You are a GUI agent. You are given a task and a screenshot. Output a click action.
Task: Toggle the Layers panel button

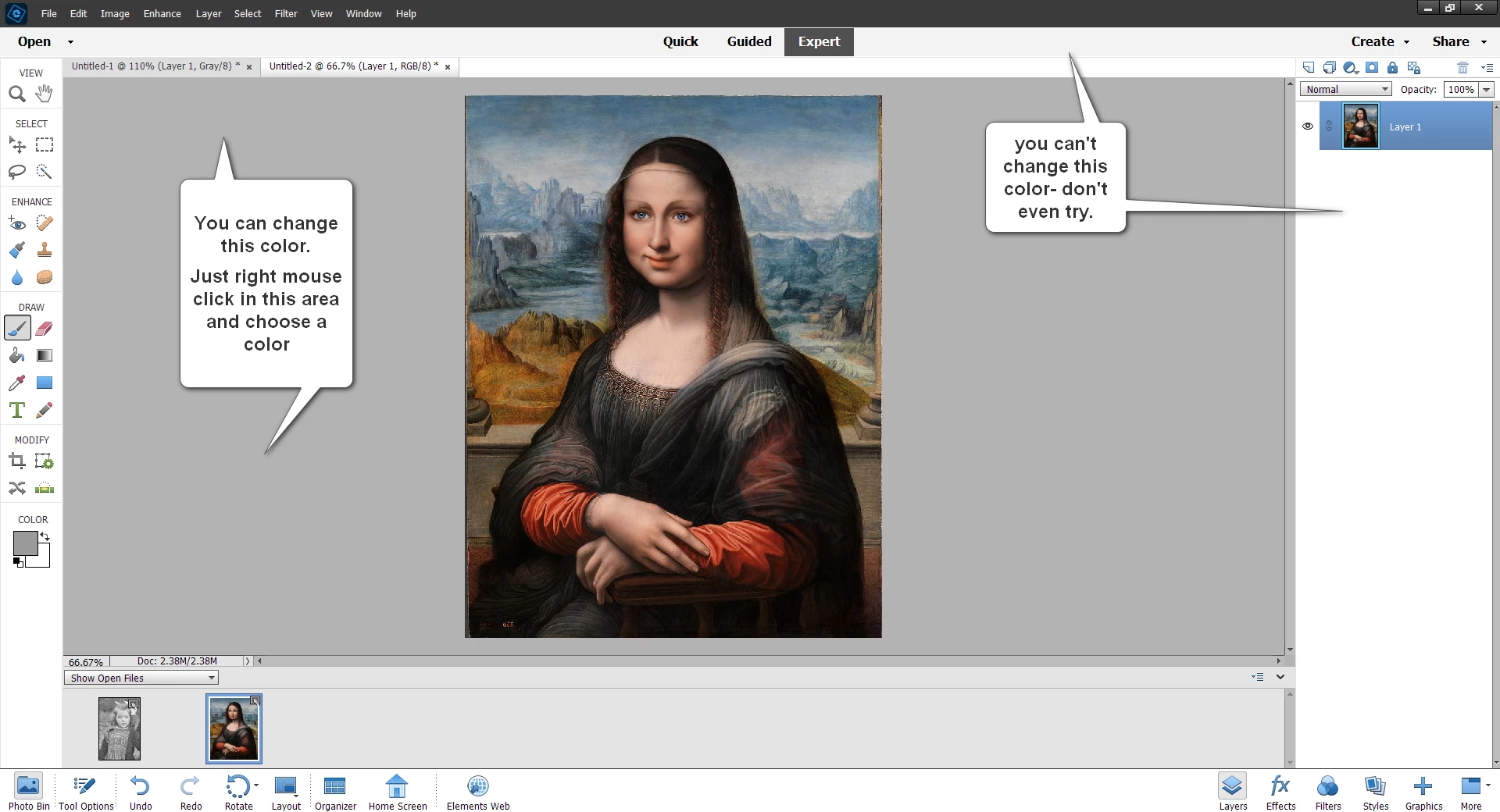tap(1233, 792)
